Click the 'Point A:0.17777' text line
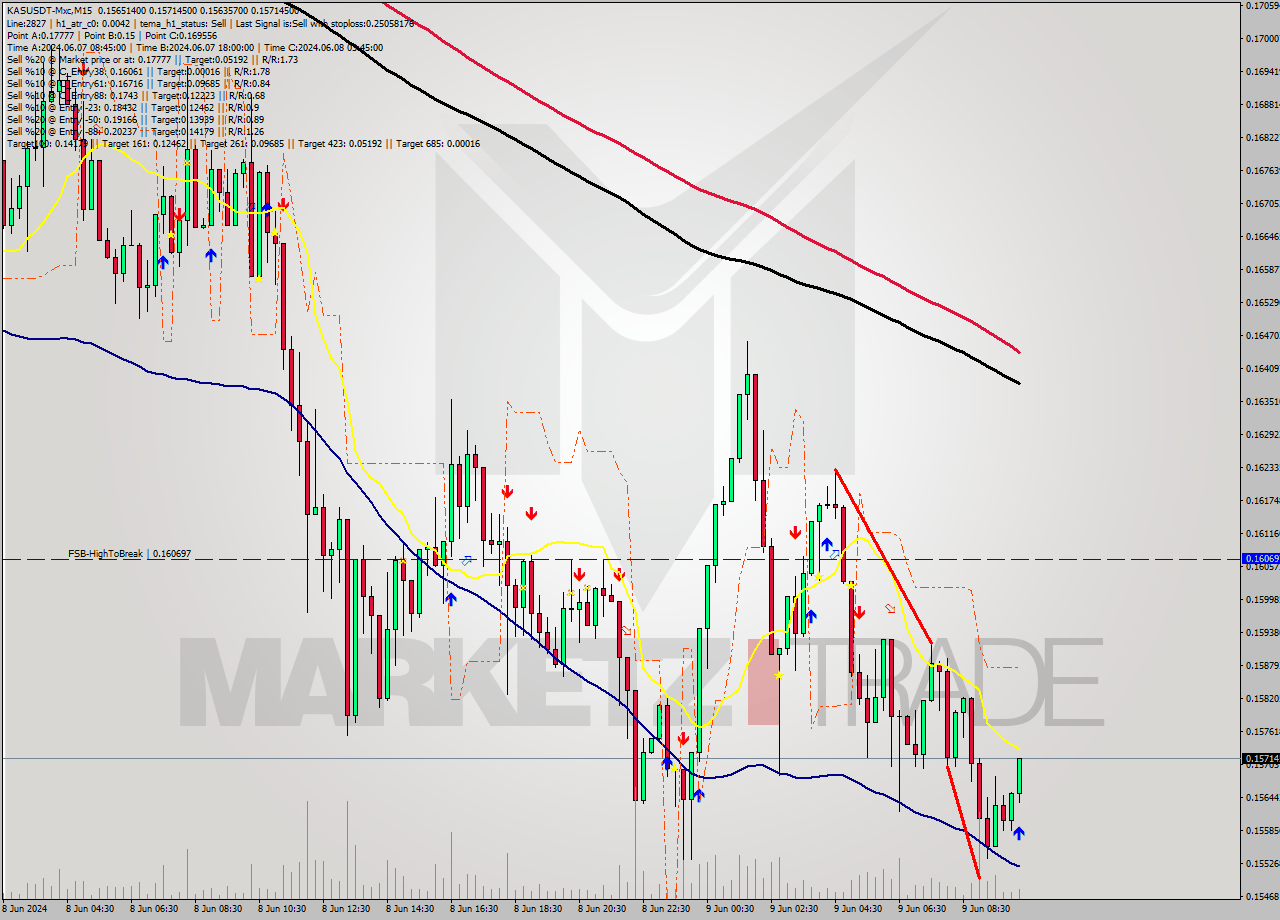The width and height of the screenshot is (1280, 920). pos(111,35)
